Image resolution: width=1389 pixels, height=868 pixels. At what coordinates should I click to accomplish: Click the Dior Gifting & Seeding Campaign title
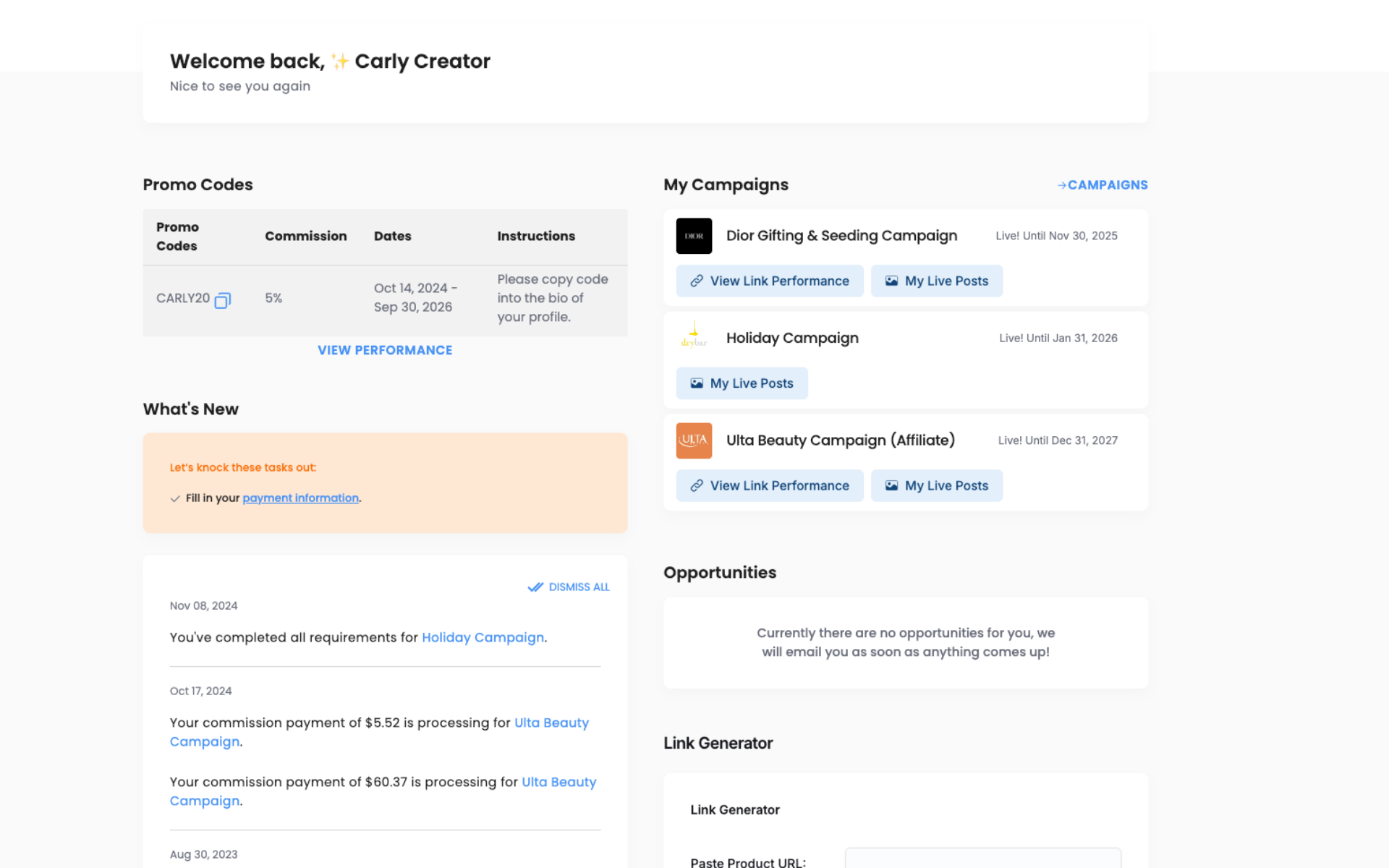[x=841, y=236]
